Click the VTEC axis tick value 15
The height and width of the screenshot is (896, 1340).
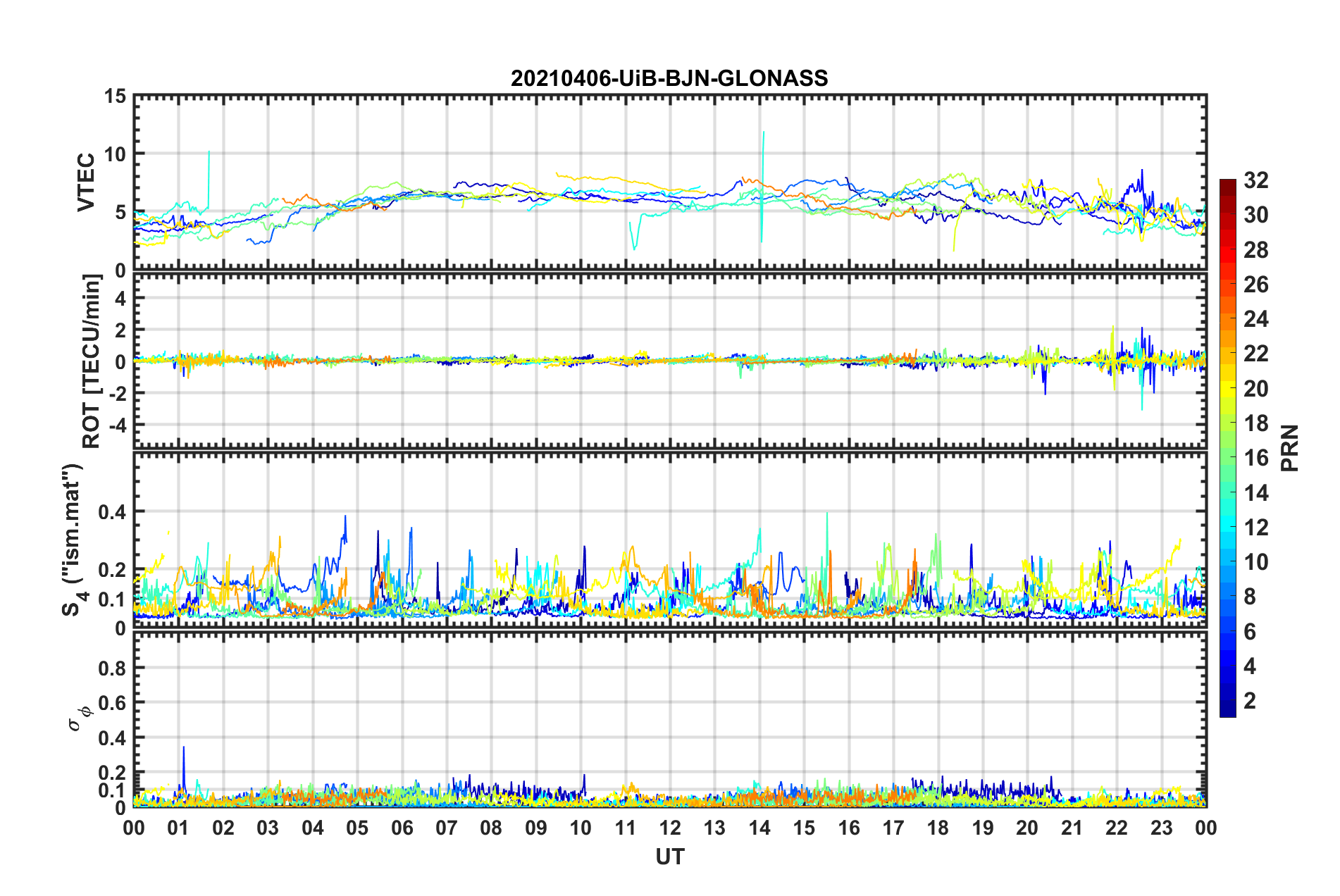pos(114,96)
